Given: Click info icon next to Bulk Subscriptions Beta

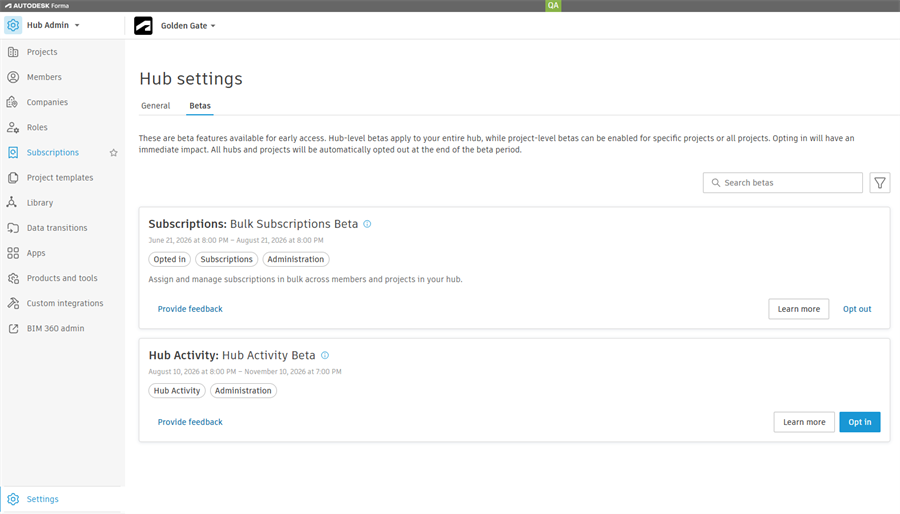Looking at the screenshot, I should (367, 224).
